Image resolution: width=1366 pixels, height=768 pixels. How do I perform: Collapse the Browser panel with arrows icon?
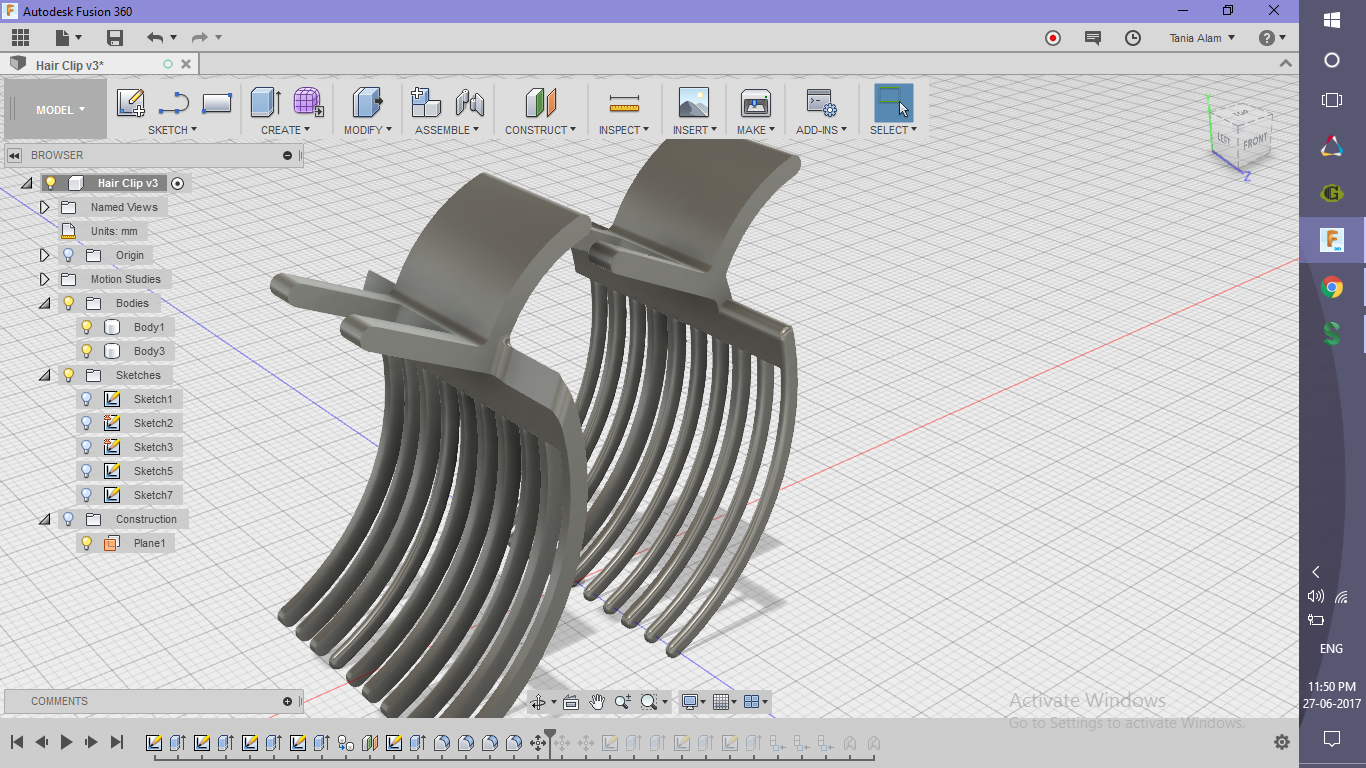(14, 155)
